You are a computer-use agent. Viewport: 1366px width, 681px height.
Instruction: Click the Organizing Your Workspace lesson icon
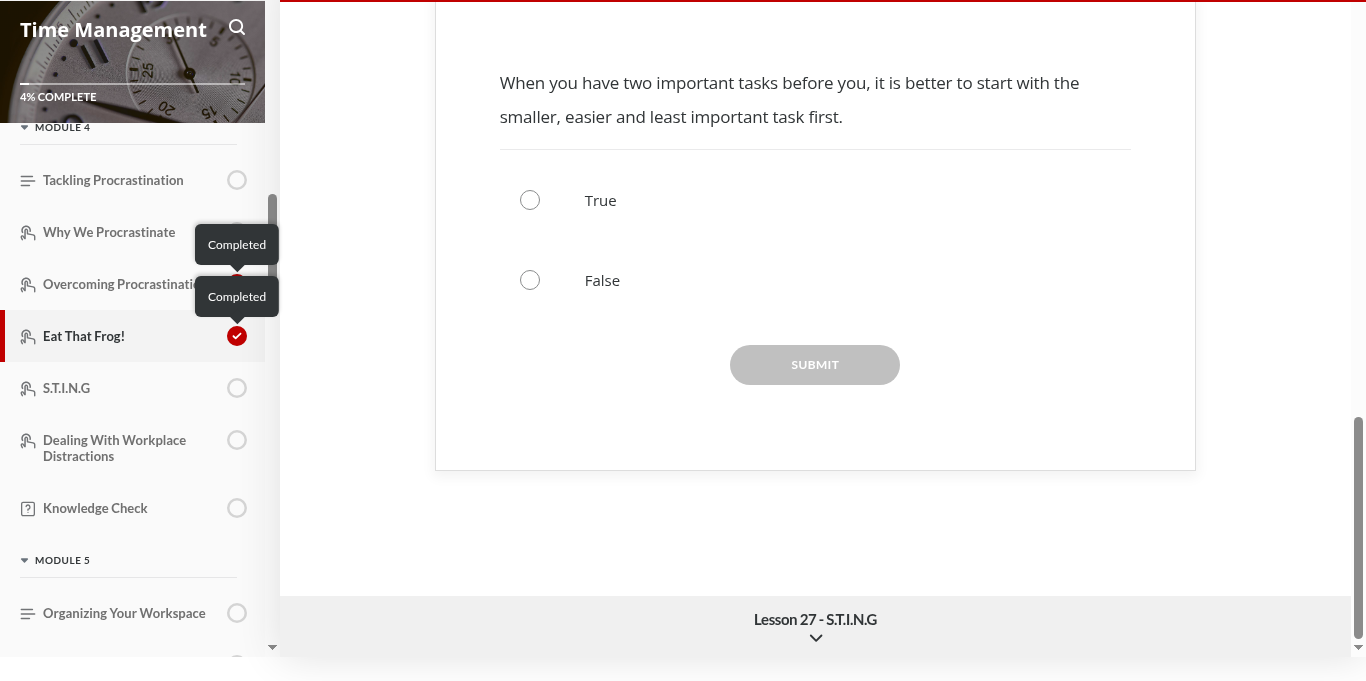click(28, 614)
